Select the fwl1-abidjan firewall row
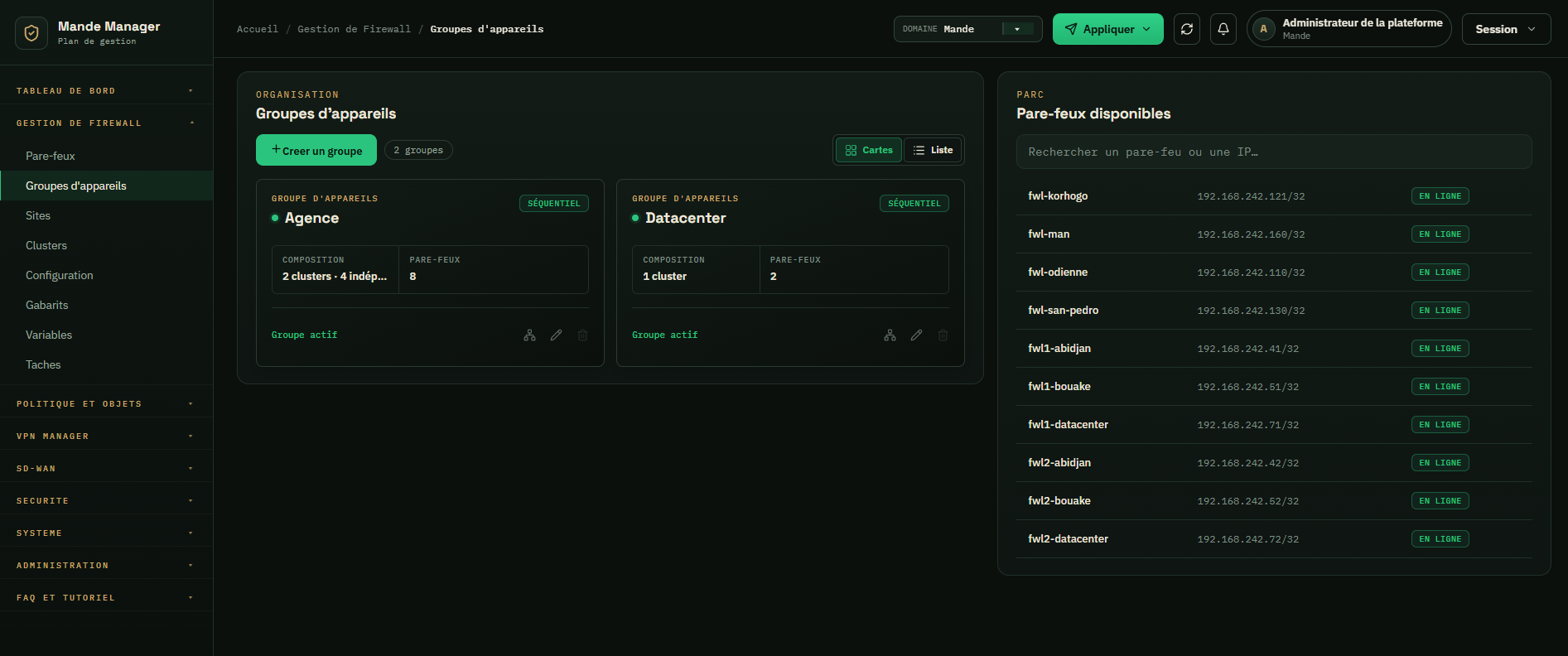This screenshot has width=1568, height=656. (1274, 349)
